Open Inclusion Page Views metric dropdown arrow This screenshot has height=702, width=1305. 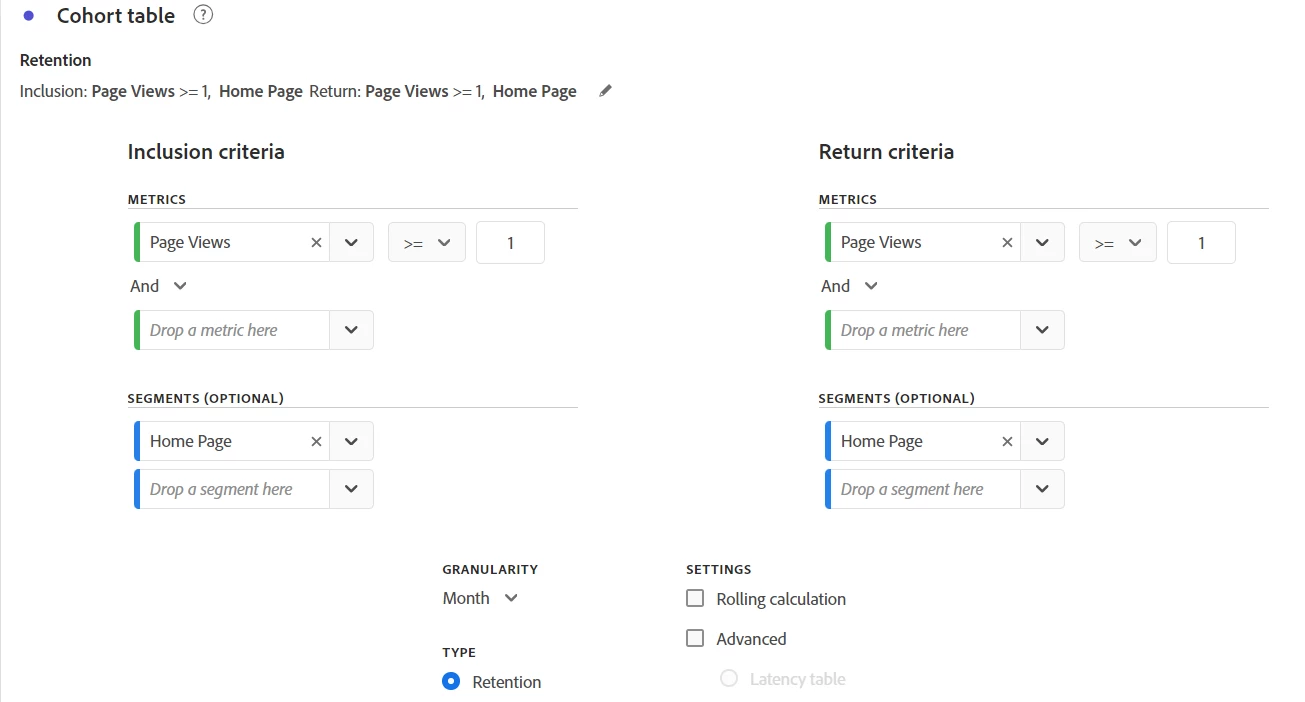click(x=351, y=242)
